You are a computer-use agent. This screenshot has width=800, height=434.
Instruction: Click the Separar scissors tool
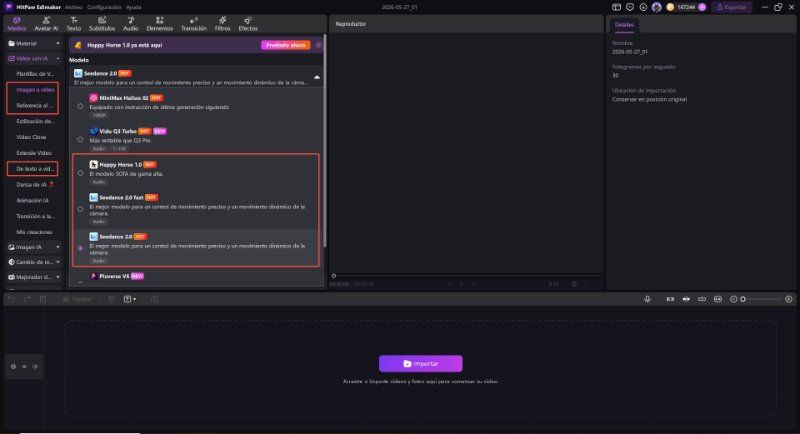tap(77, 299)
